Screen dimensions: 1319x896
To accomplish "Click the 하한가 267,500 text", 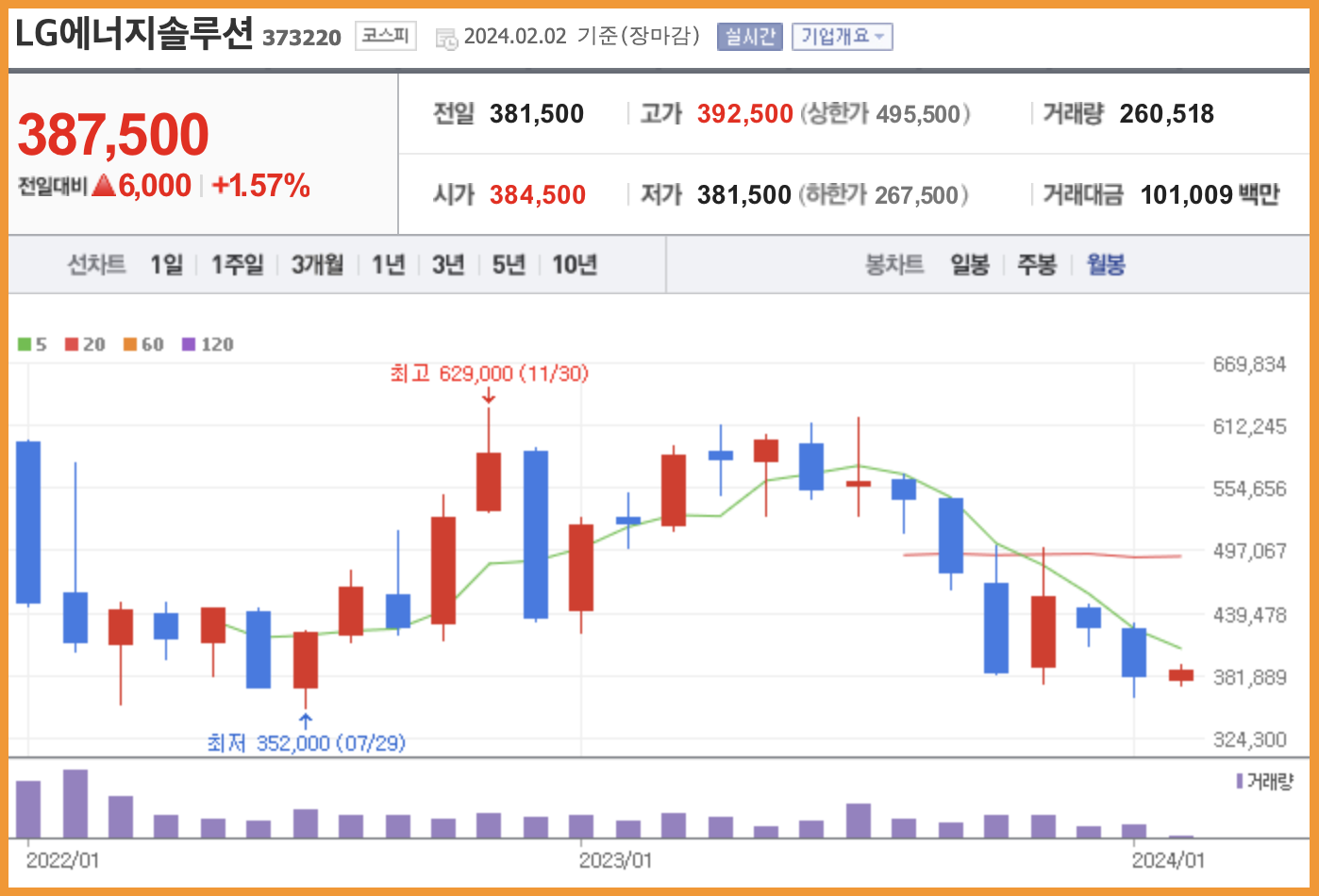I will pos(884,195).
